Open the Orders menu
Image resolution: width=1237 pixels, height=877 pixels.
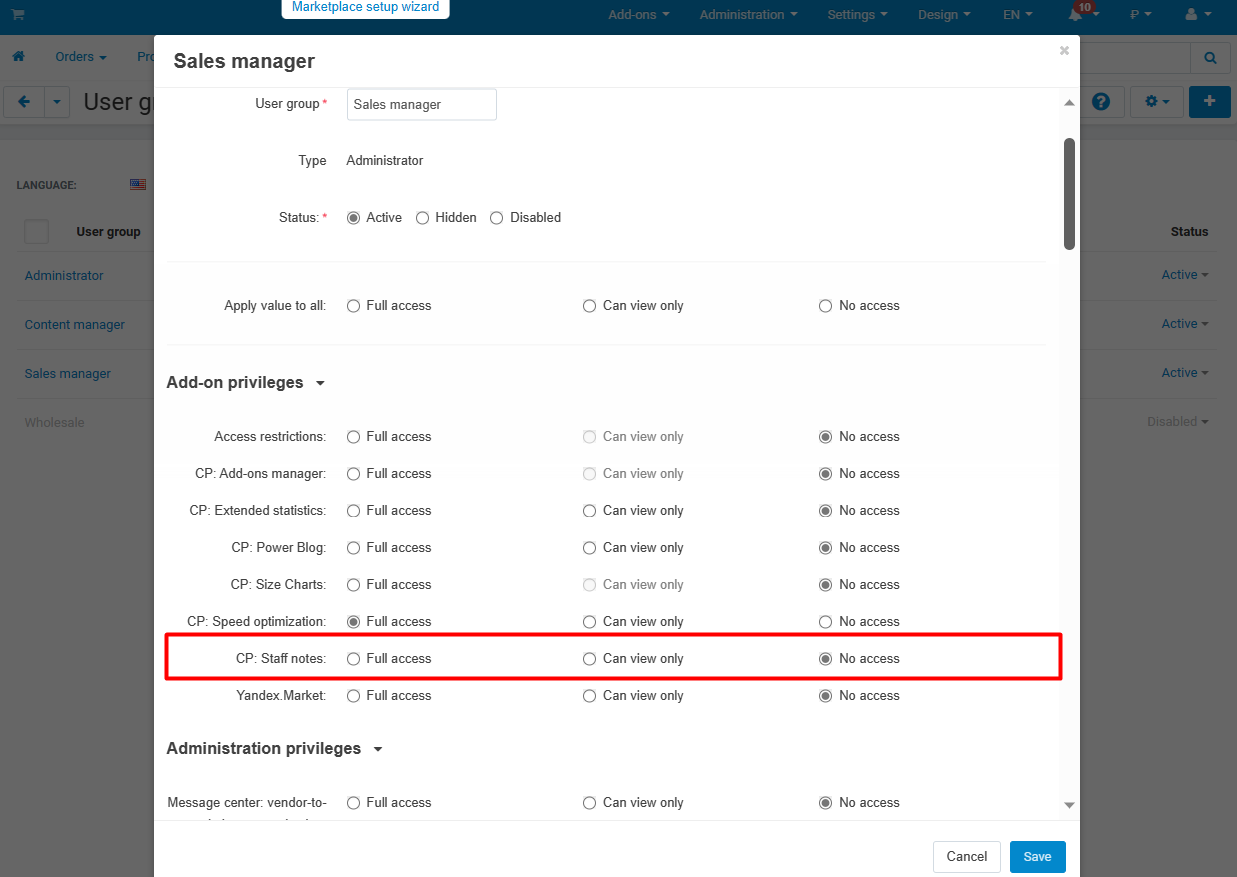pos(81,57)
